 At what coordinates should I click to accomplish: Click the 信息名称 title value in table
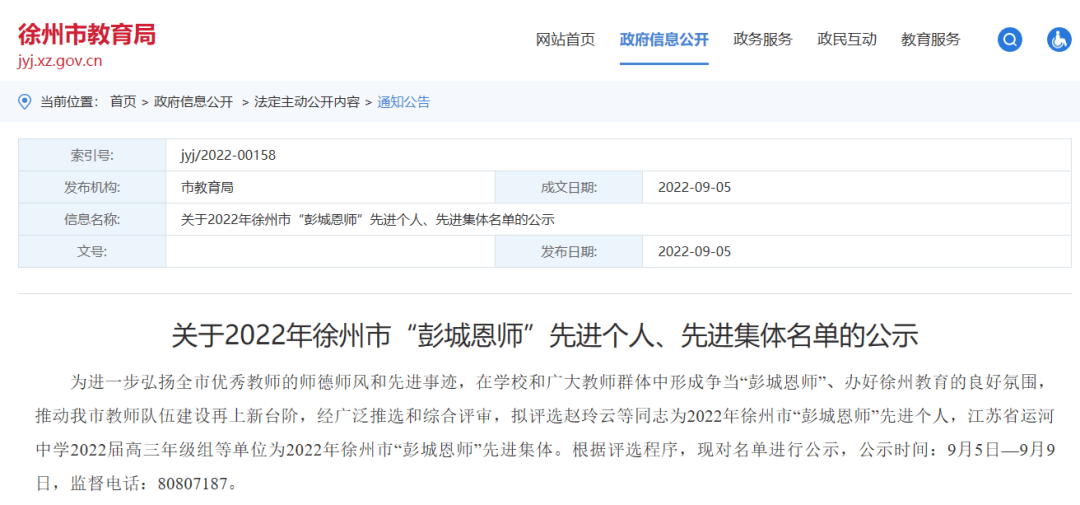pos(368,220)
